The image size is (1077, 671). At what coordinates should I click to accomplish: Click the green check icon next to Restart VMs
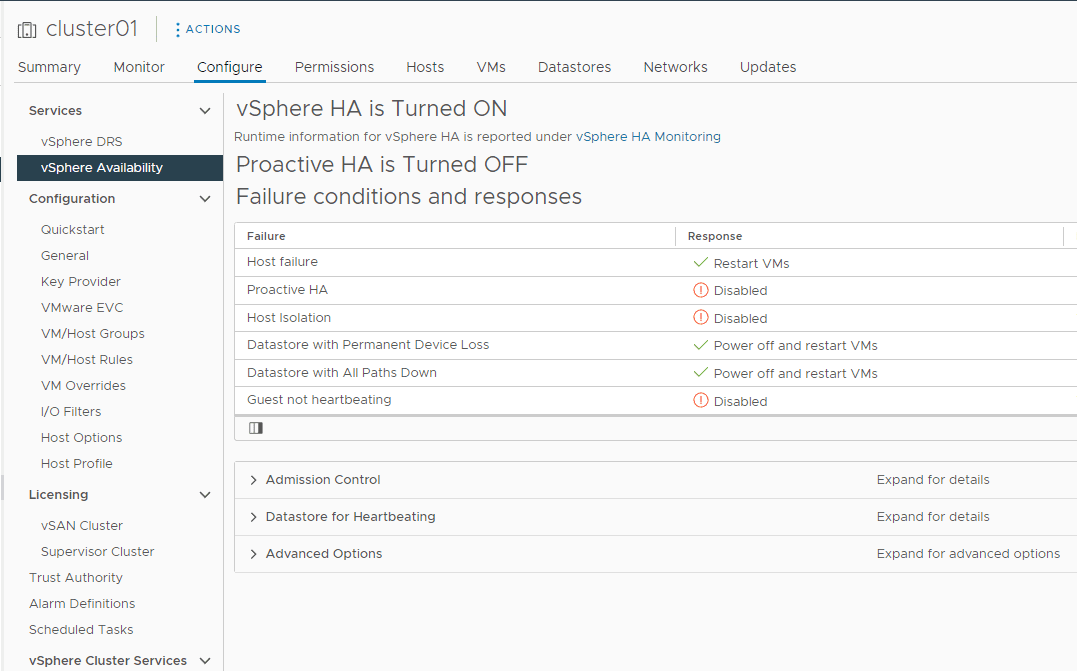(700, 263)
